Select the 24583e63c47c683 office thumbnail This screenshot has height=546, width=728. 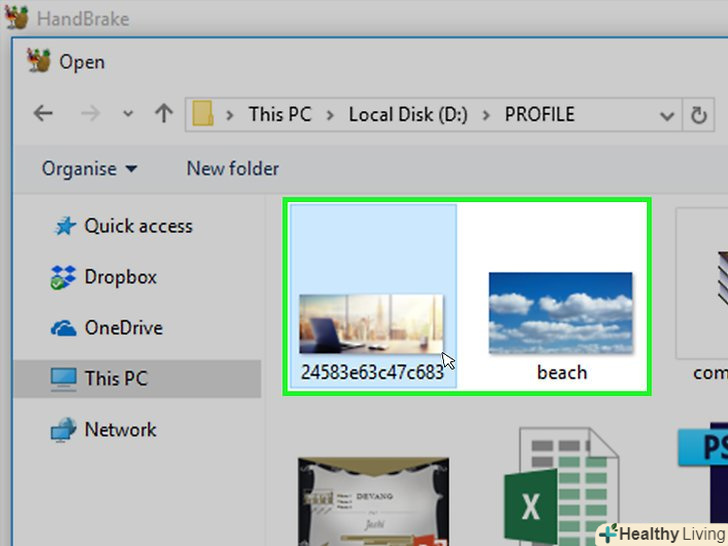point(371,324)
